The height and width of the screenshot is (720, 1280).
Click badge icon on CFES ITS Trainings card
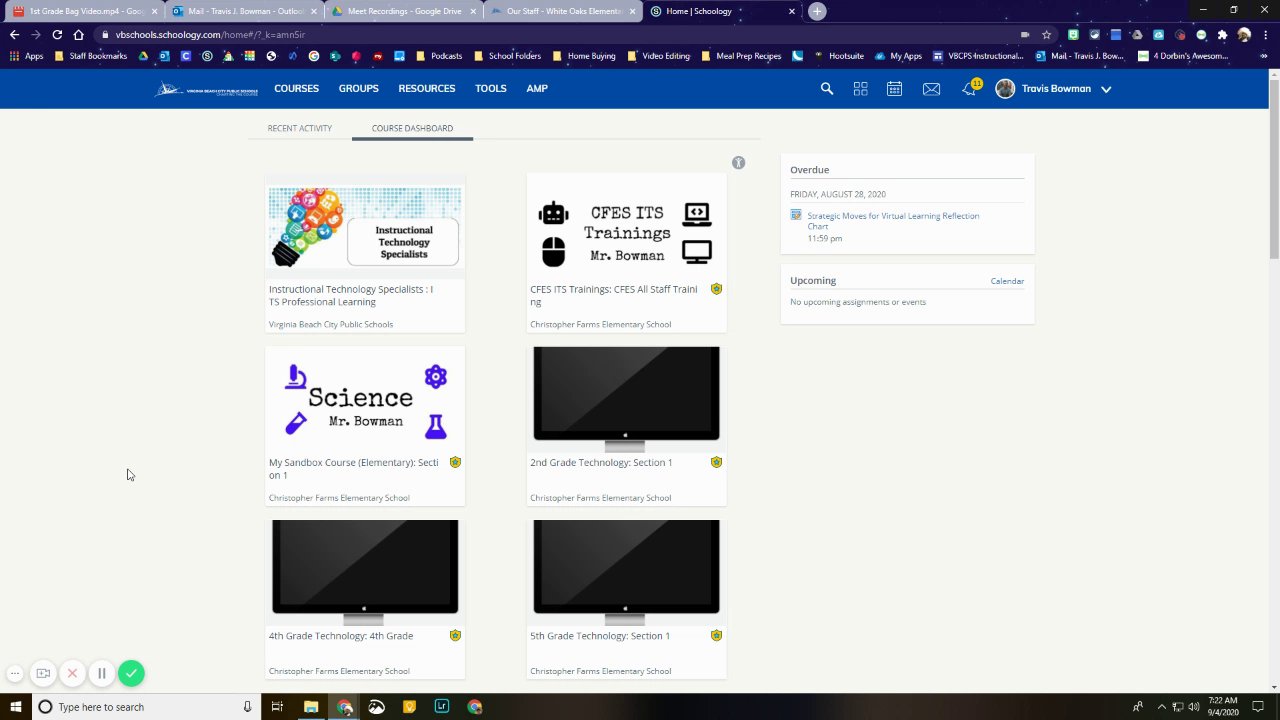[x=716, y=289]
